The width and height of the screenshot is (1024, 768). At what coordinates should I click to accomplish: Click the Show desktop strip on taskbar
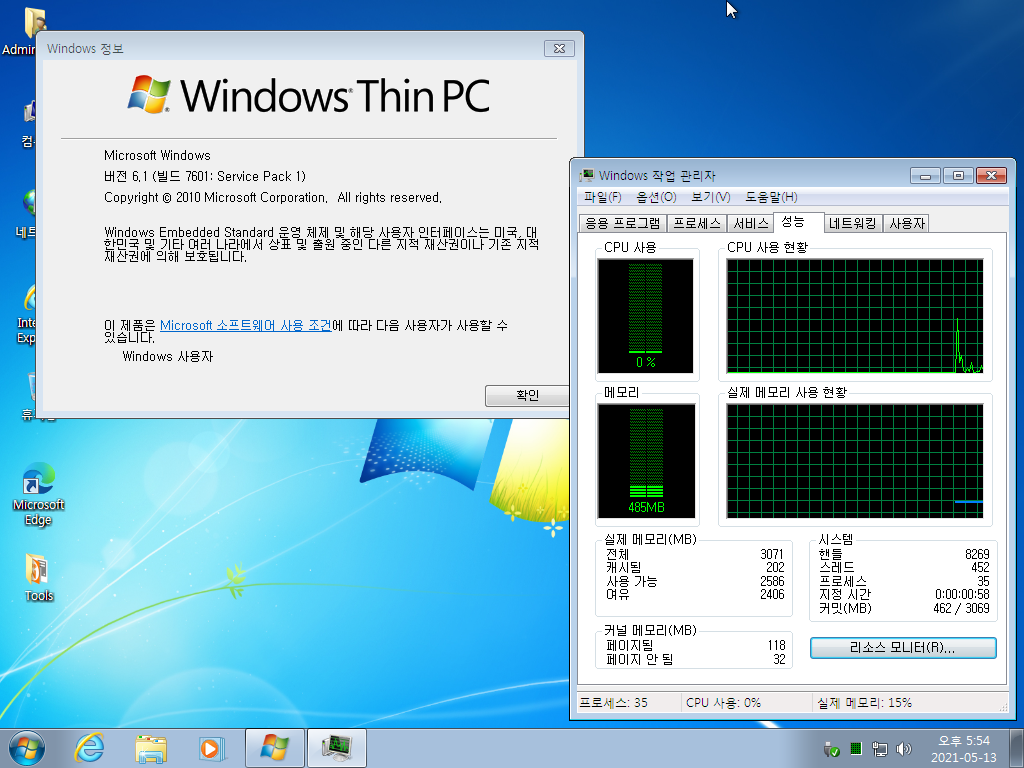(x=1017, y=748)
